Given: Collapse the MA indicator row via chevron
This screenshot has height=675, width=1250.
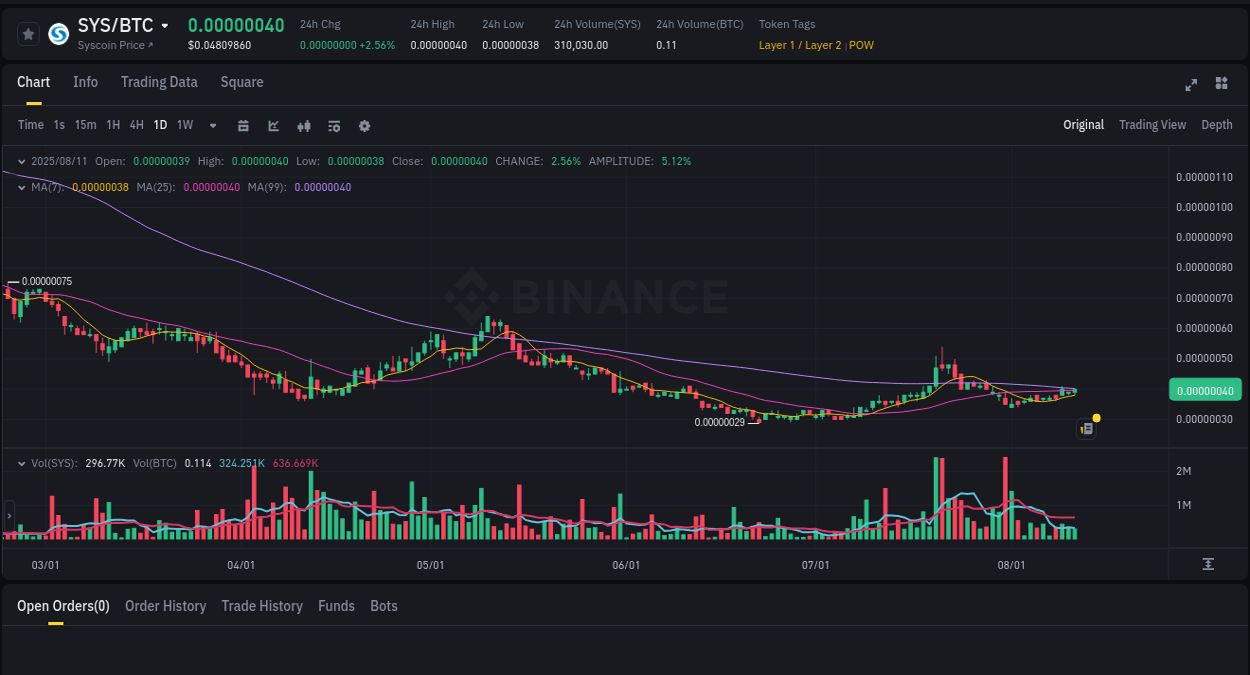Looking at the screenshot, I should (22, 186).
